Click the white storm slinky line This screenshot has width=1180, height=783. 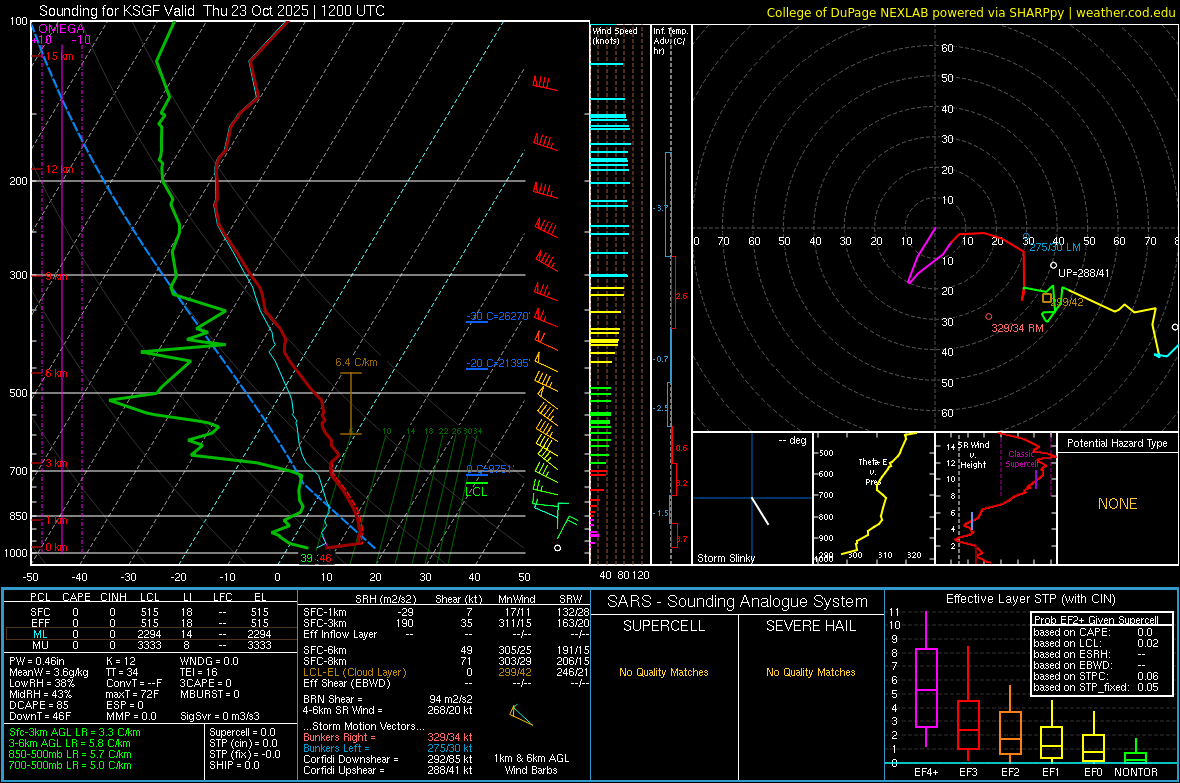[760, 510]
